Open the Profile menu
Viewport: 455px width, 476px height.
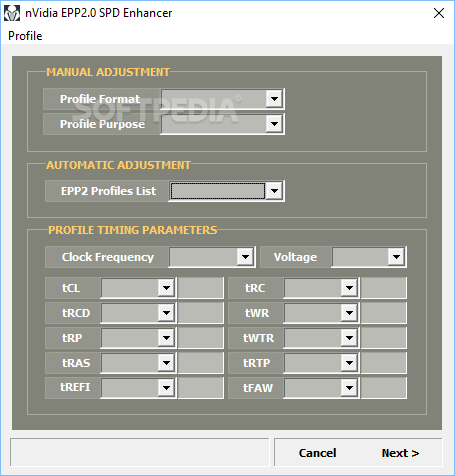(x=25, y=36)
